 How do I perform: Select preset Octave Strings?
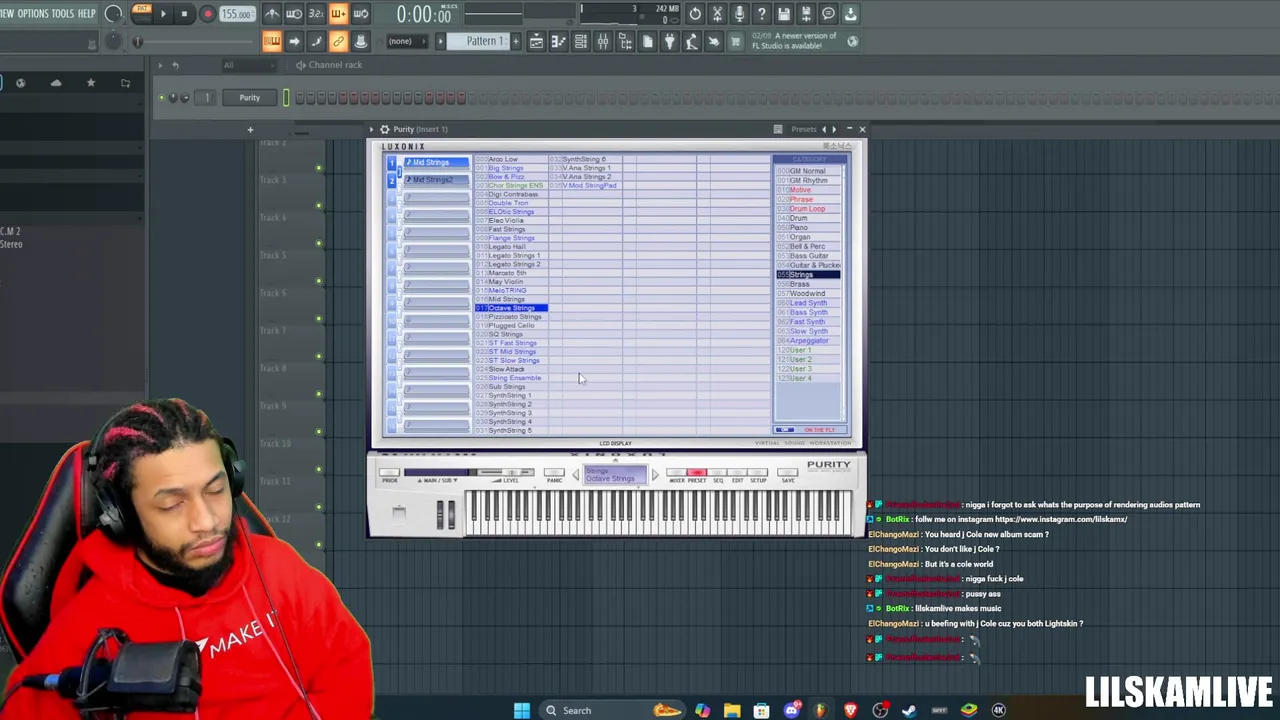pos(511,308)
